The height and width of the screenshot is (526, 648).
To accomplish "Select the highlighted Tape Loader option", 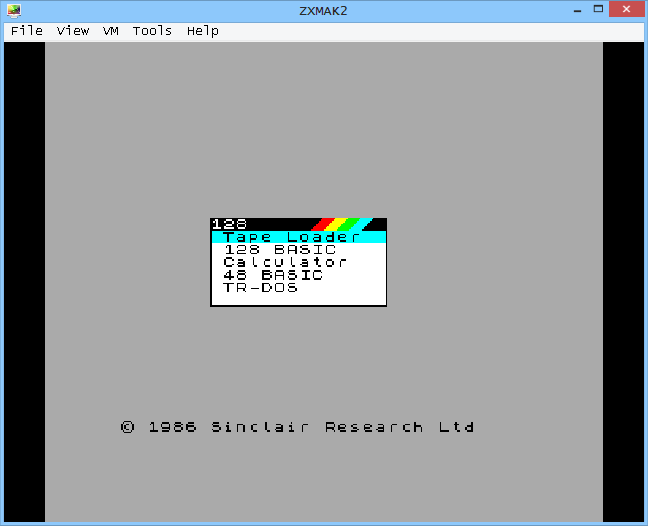I will (291, 237).
